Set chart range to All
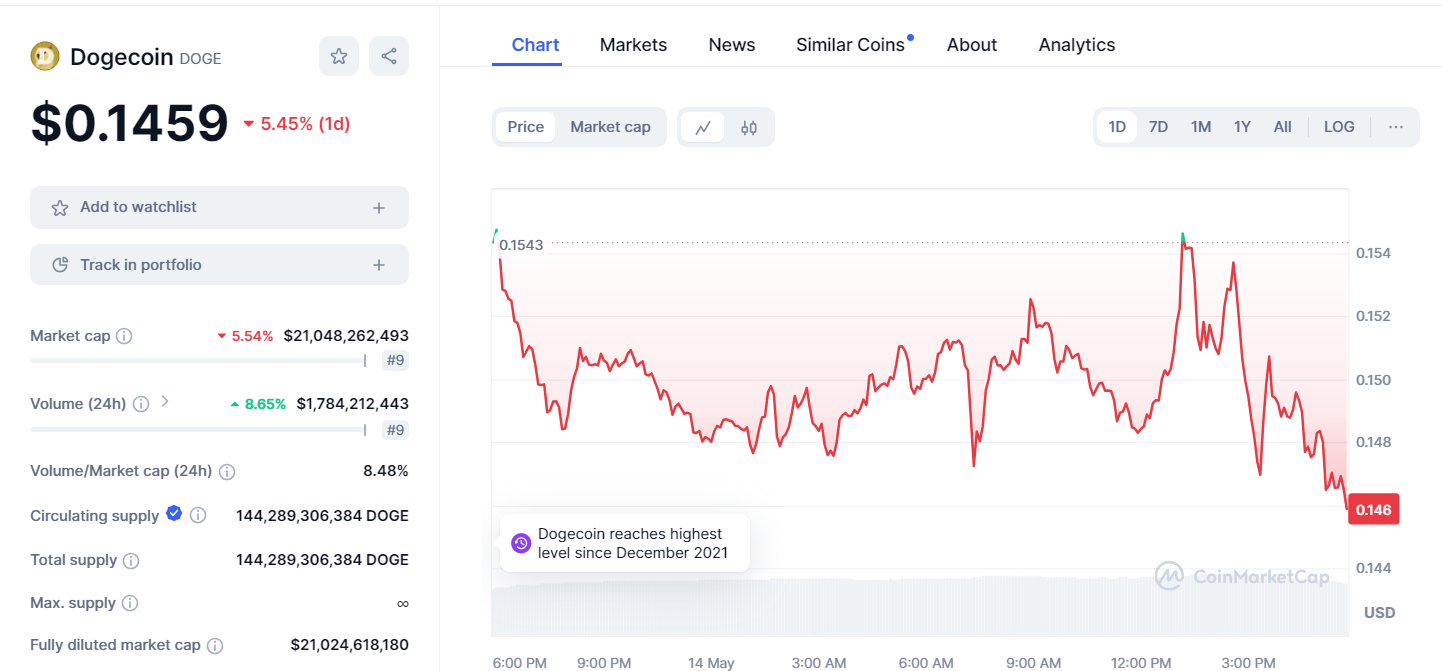1442x671 pixels. [1283, 127]
